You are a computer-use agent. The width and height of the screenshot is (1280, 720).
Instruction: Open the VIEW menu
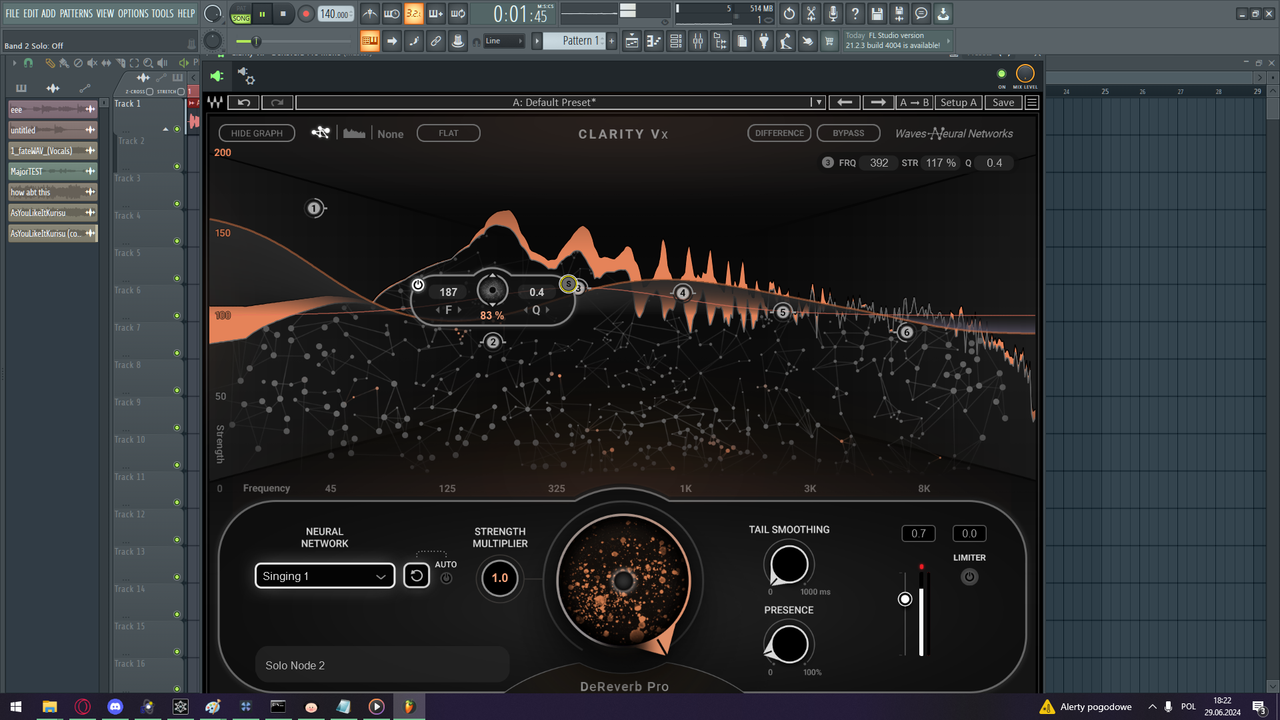click(105, 13)
